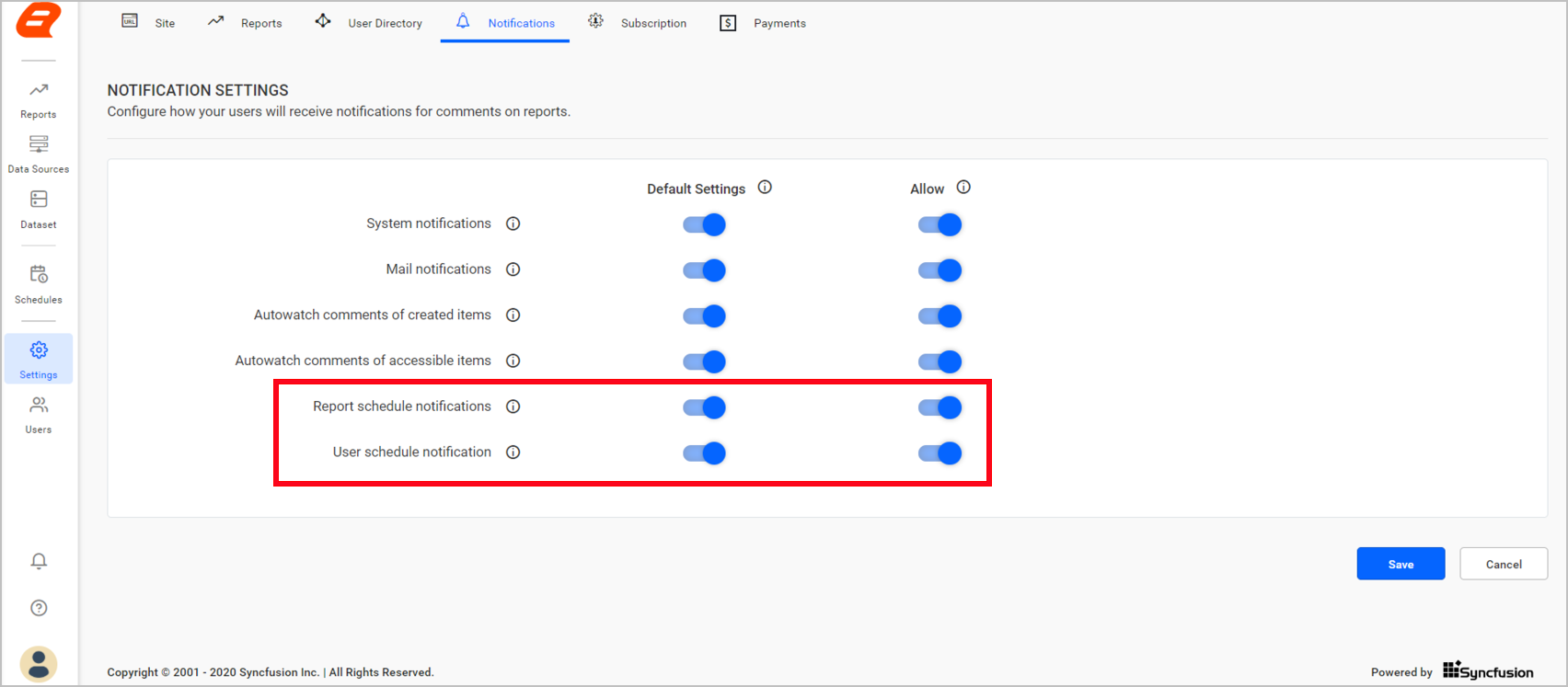The width and height of the screenshot is (1568, 687).
Task: Switch to the Reports tab
Action: pos(245,22)
